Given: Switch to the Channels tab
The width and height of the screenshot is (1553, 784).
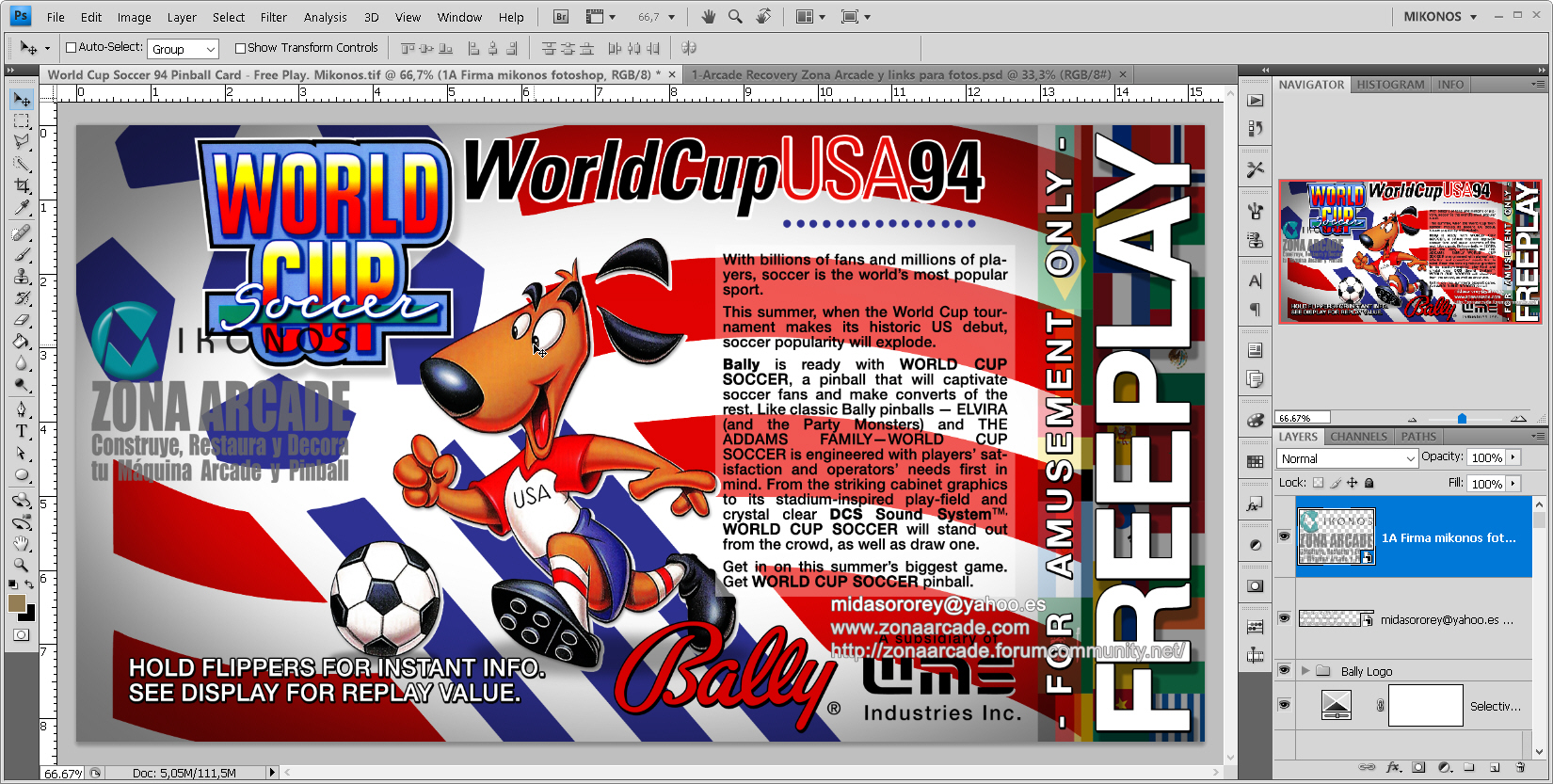Looking at the screenshot, I should pyautogui.click(x=1358, y=437).
